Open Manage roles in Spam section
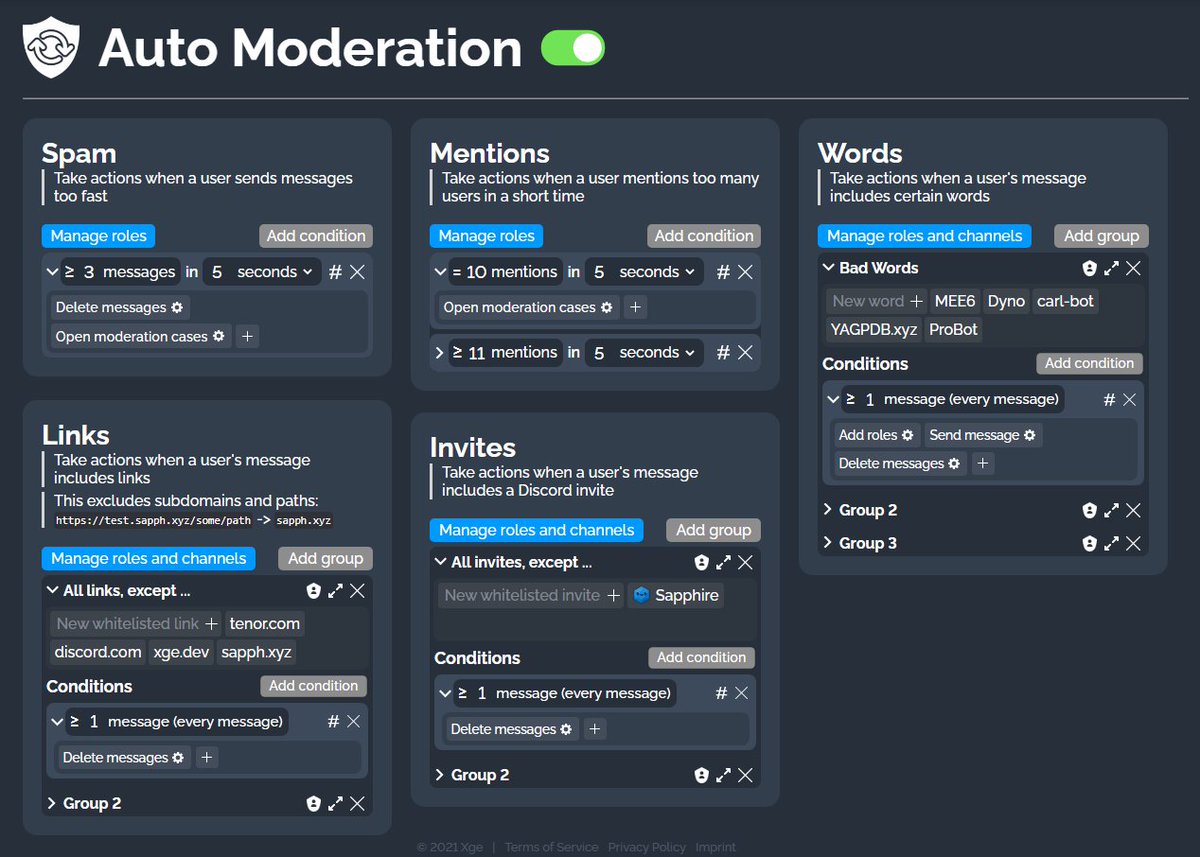 tap(98, 236)
